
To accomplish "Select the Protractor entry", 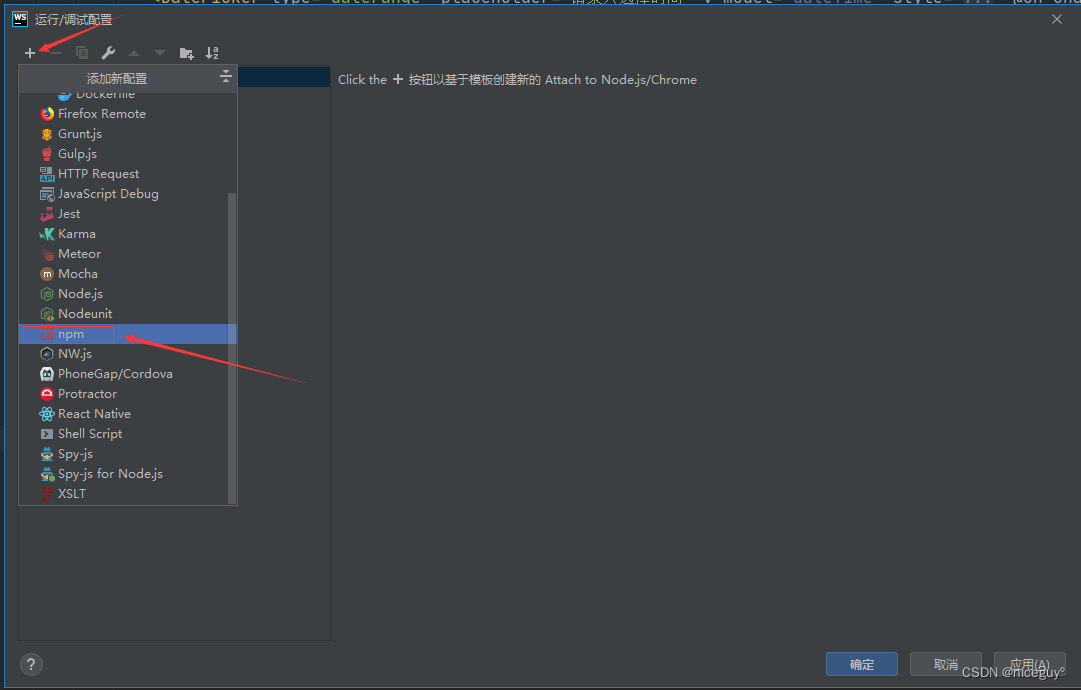I will (128, 394).
